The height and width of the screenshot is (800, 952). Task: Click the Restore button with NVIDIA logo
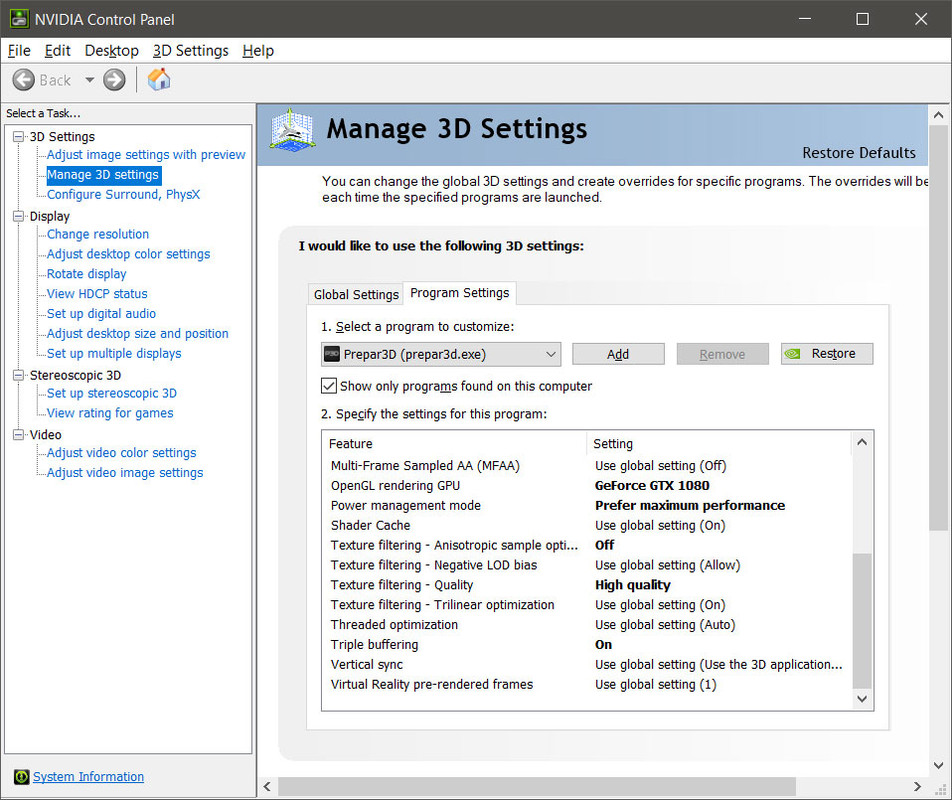827,354
